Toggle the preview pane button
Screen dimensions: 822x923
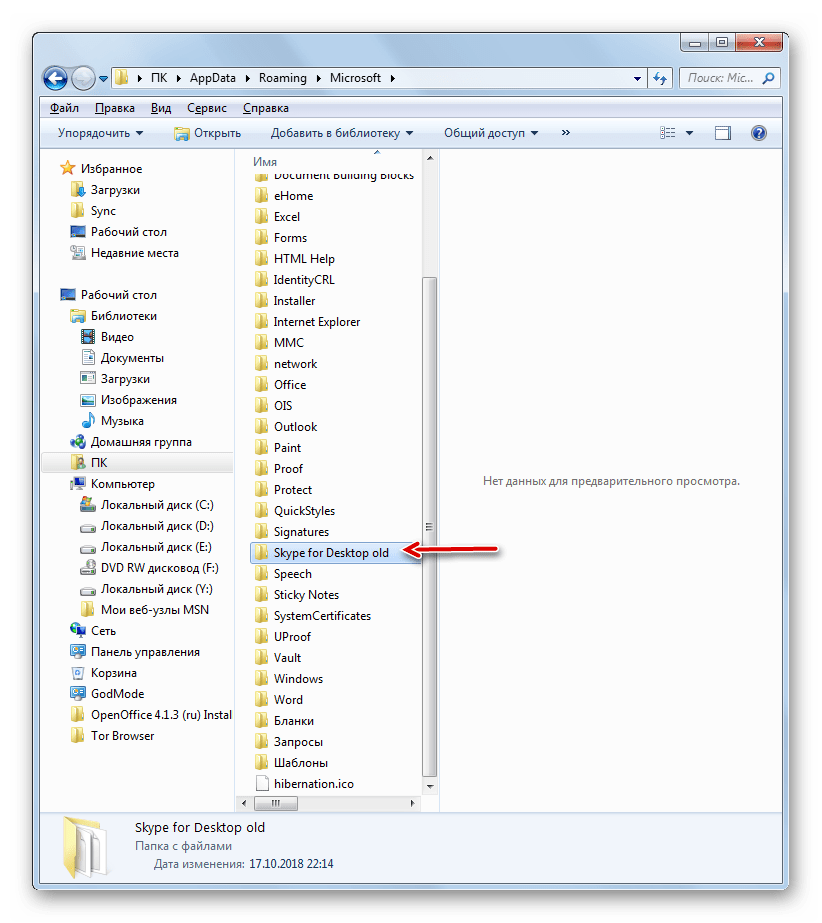click(722, 133)
